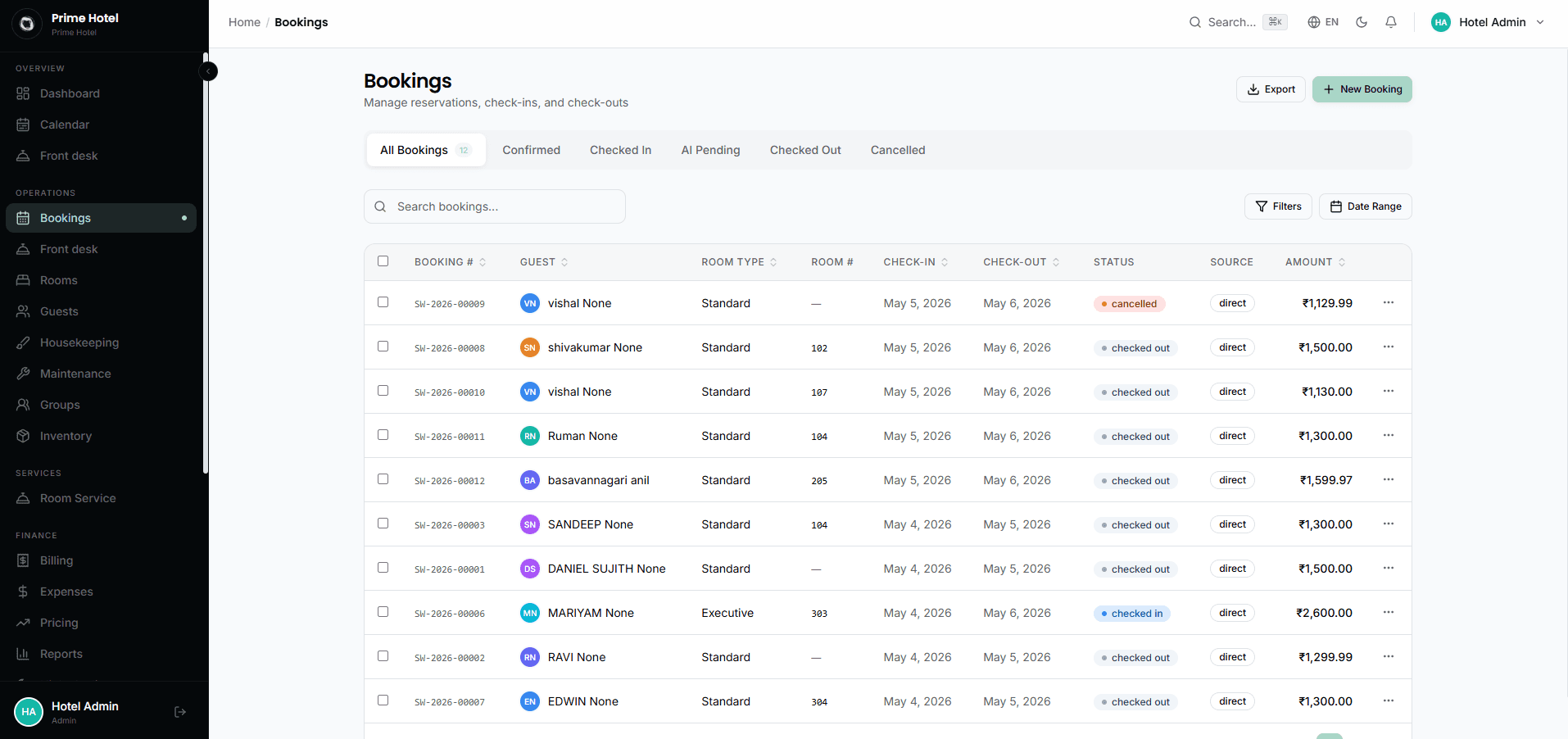
Task: Click the Home breadcrumb link
Action: (244, 22)
